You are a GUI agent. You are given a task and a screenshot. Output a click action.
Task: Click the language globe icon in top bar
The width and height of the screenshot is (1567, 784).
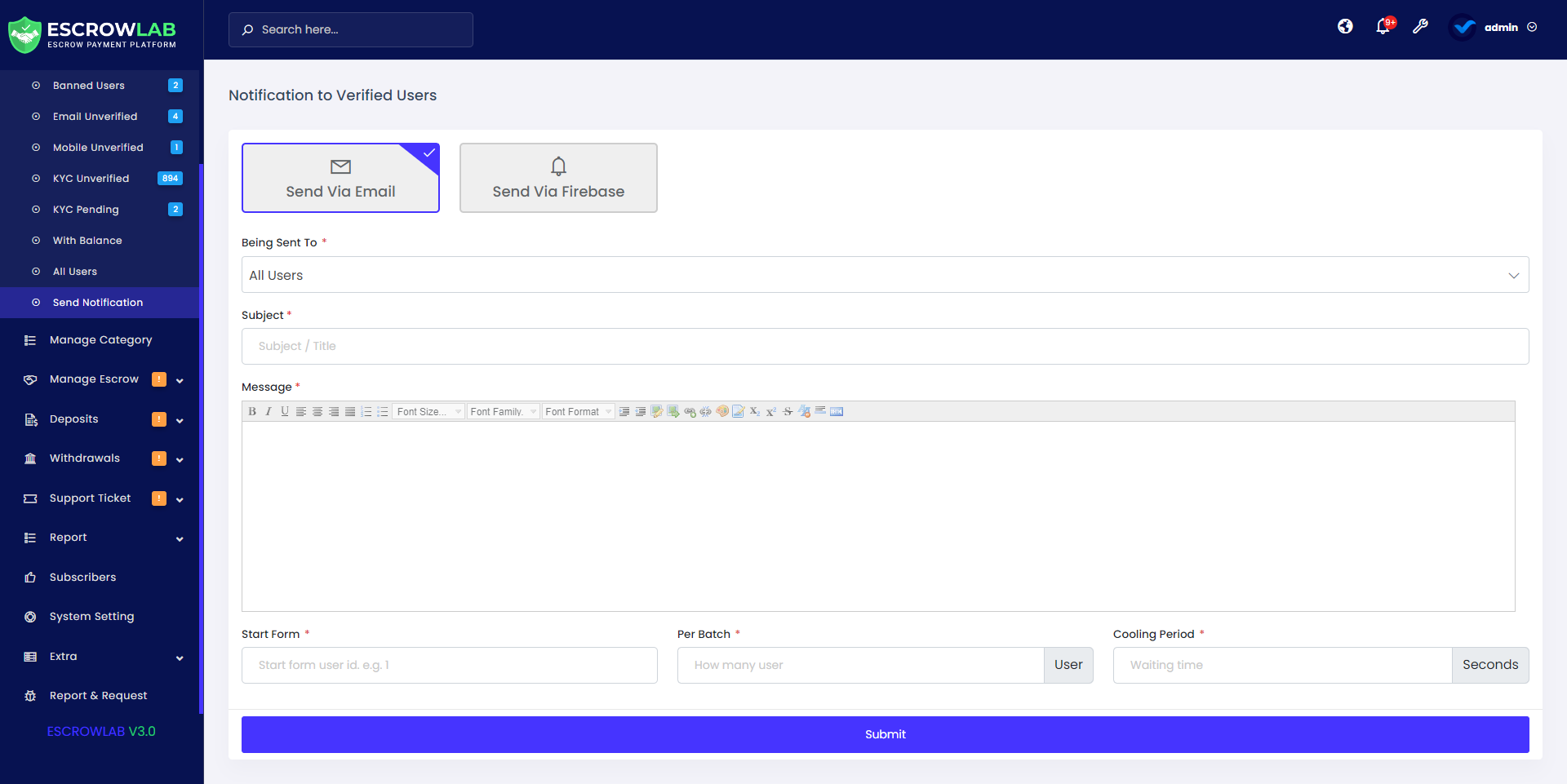(x=1345, y=26)
